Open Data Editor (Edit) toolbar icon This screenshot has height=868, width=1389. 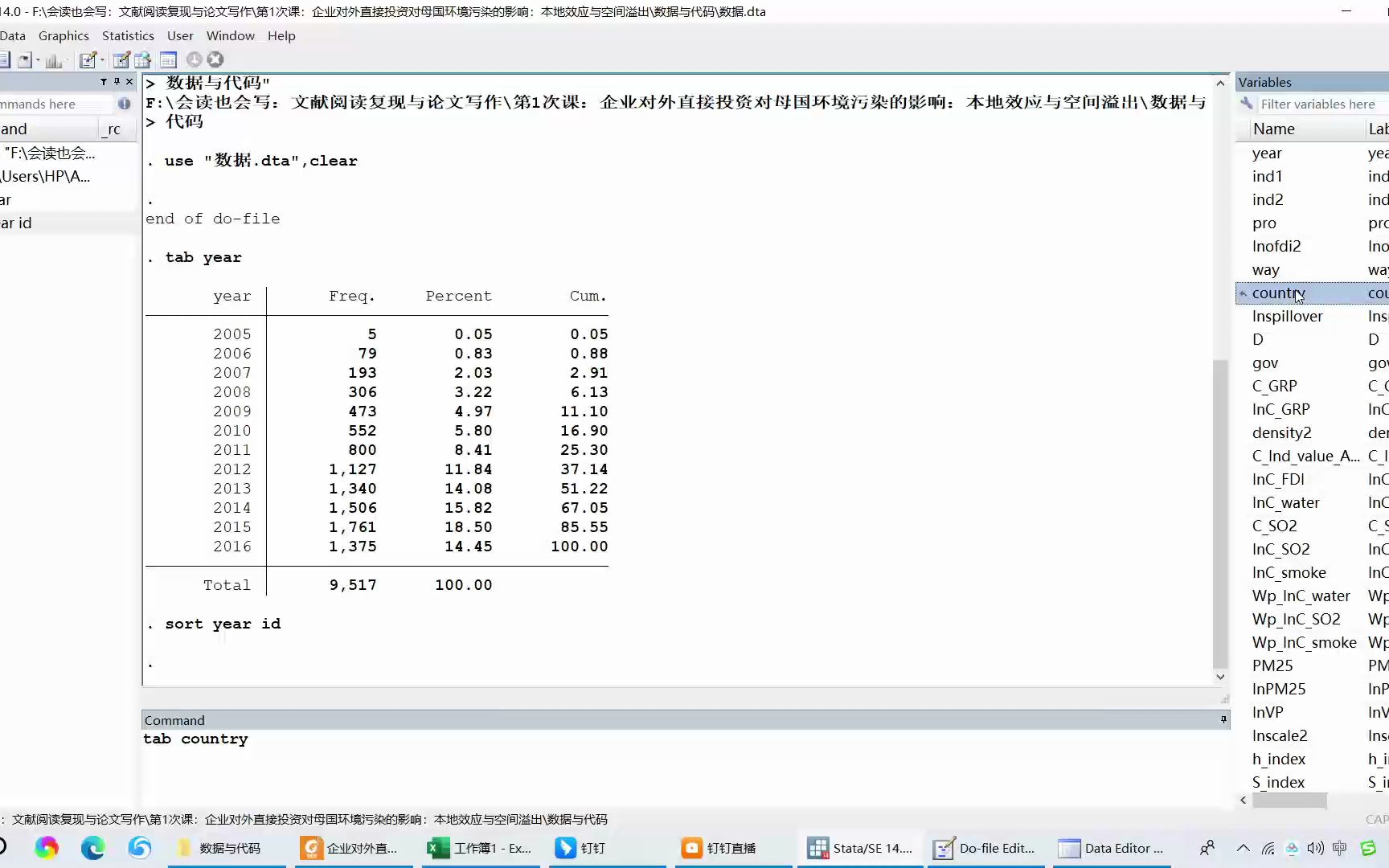[121, 59]
